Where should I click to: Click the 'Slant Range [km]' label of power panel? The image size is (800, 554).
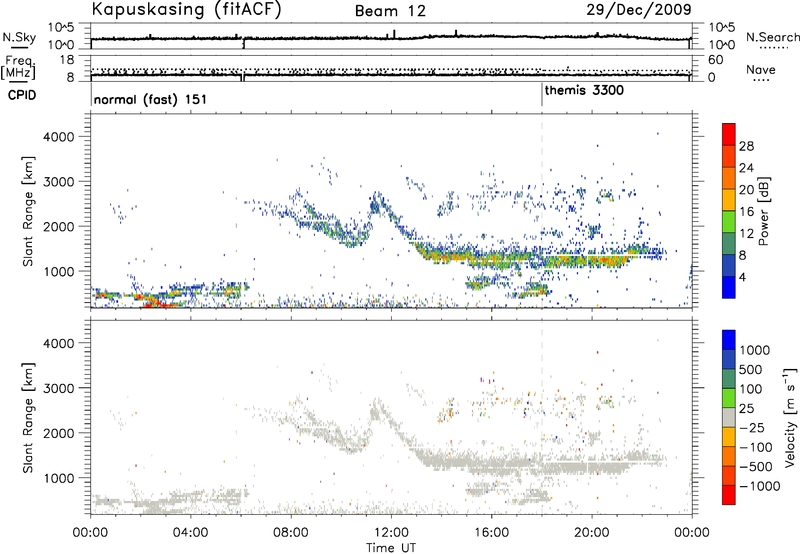29,212
